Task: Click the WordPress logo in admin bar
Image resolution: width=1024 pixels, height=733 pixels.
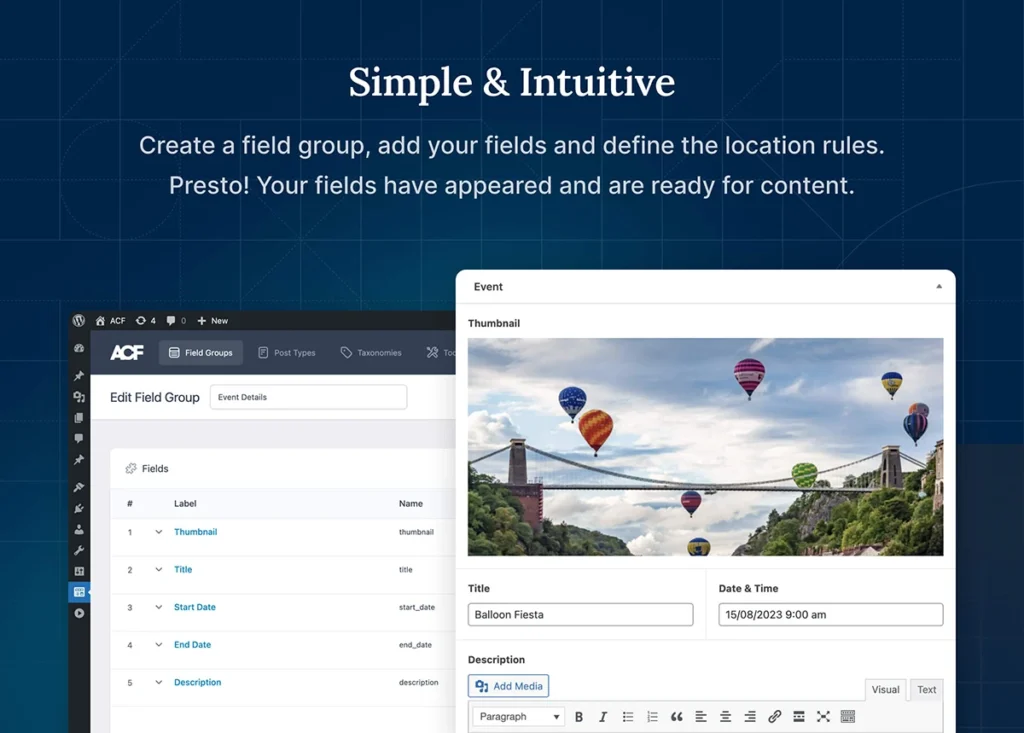Action: (79, 321)
